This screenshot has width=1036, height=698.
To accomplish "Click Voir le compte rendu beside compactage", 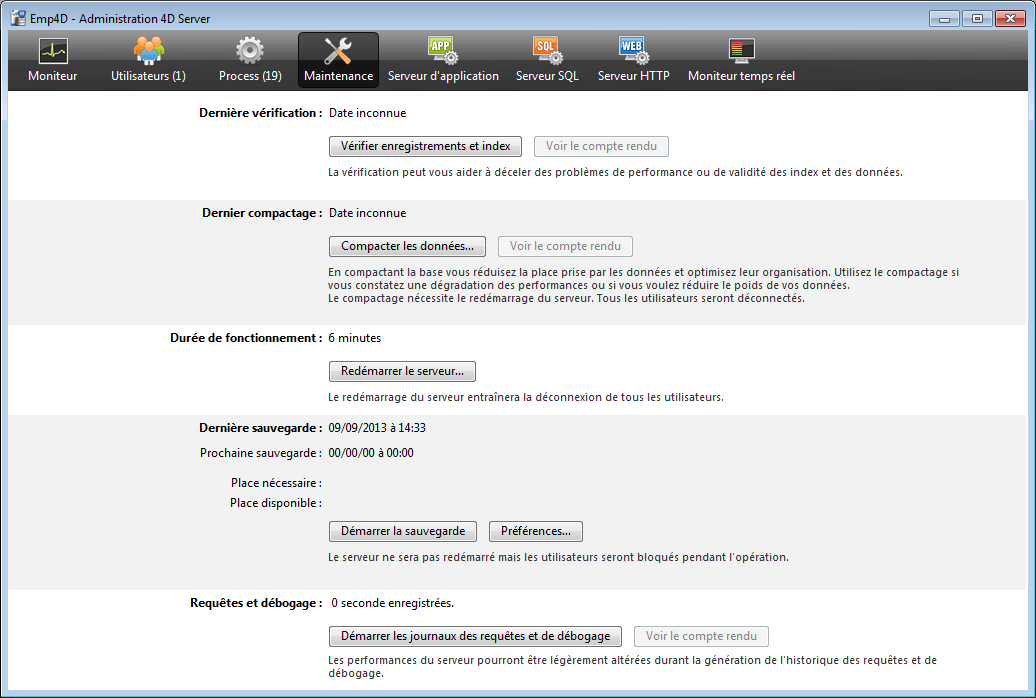I will [x=565, y=246].
